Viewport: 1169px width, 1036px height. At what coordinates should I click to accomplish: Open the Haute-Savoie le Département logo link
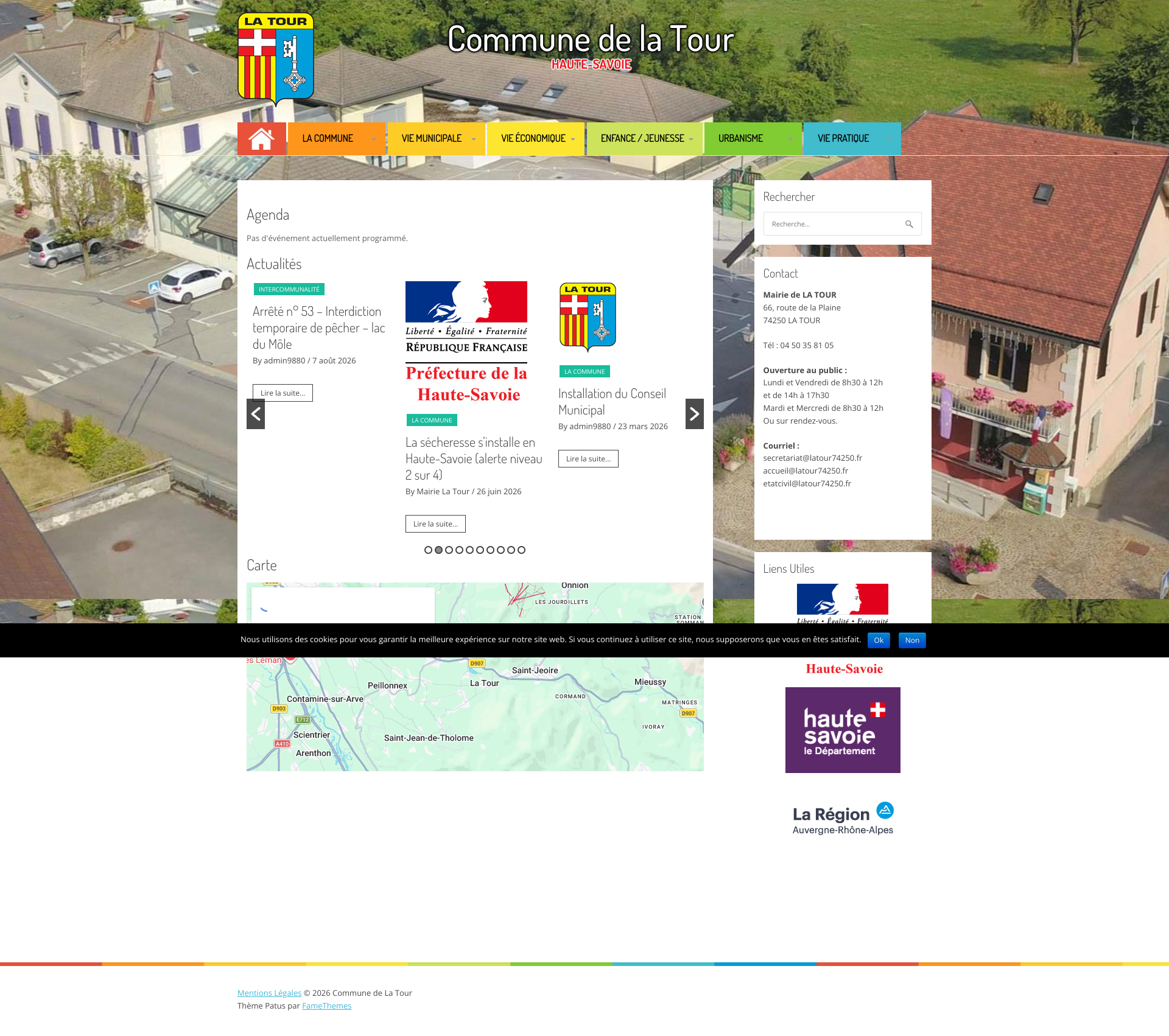pyautogui.click(x=843, y=730)
